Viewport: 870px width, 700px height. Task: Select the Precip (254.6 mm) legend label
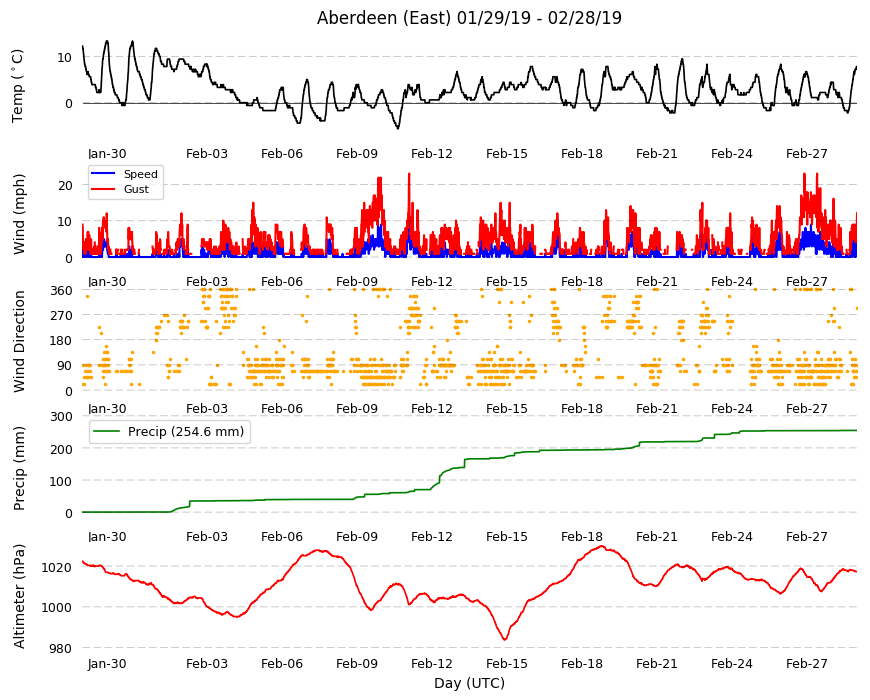(x=186, y=431)
